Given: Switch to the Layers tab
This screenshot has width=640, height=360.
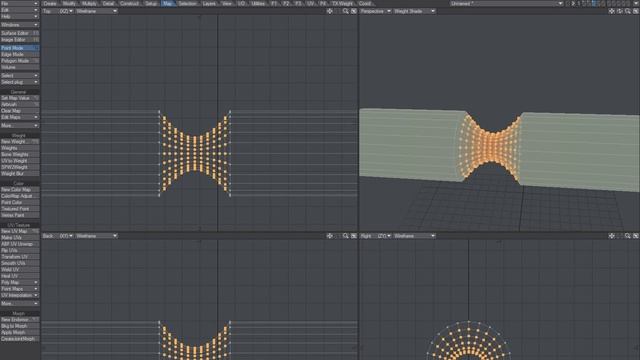Looking at the screenshot, I should pos(209,3).
